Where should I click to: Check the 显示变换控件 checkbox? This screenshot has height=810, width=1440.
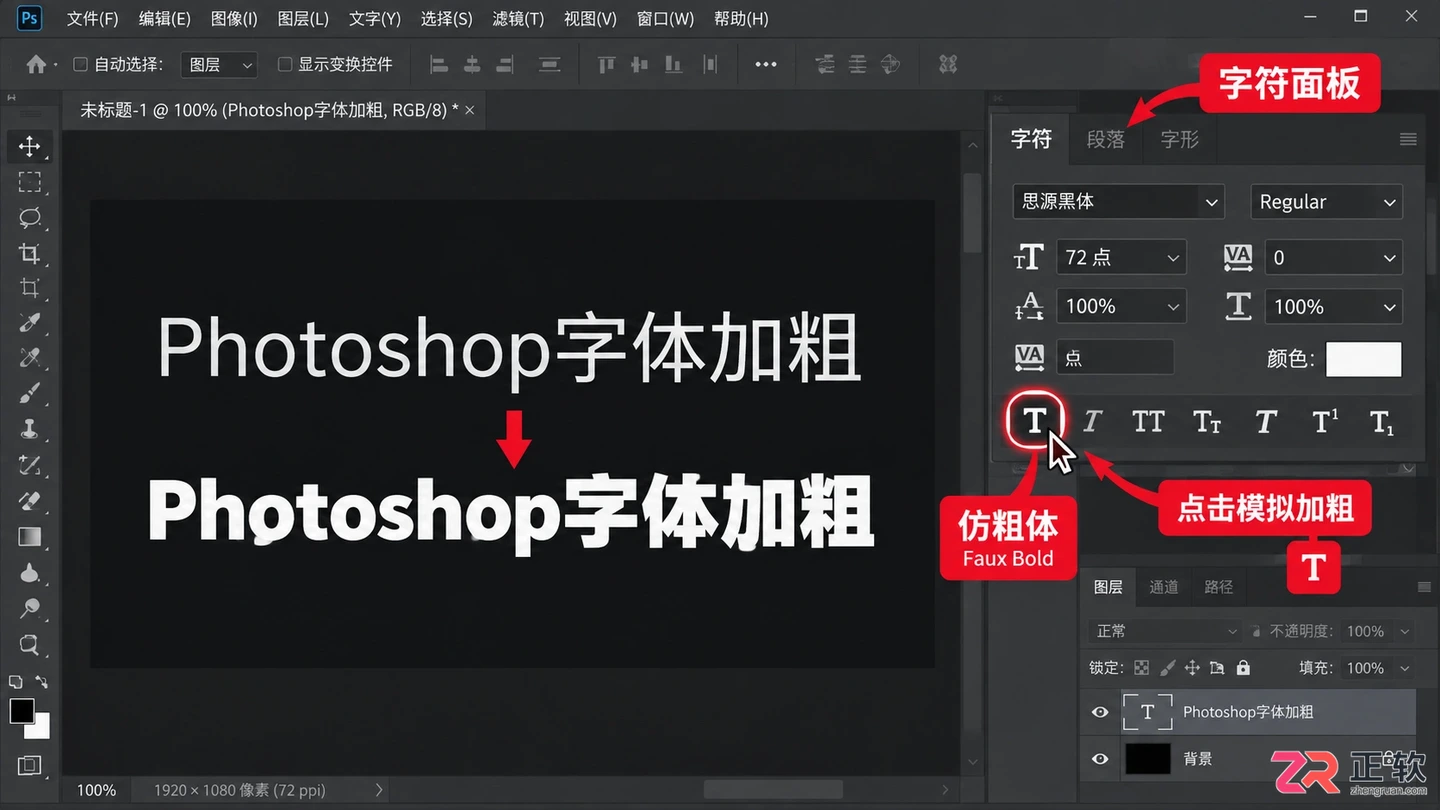coord(285,64)
